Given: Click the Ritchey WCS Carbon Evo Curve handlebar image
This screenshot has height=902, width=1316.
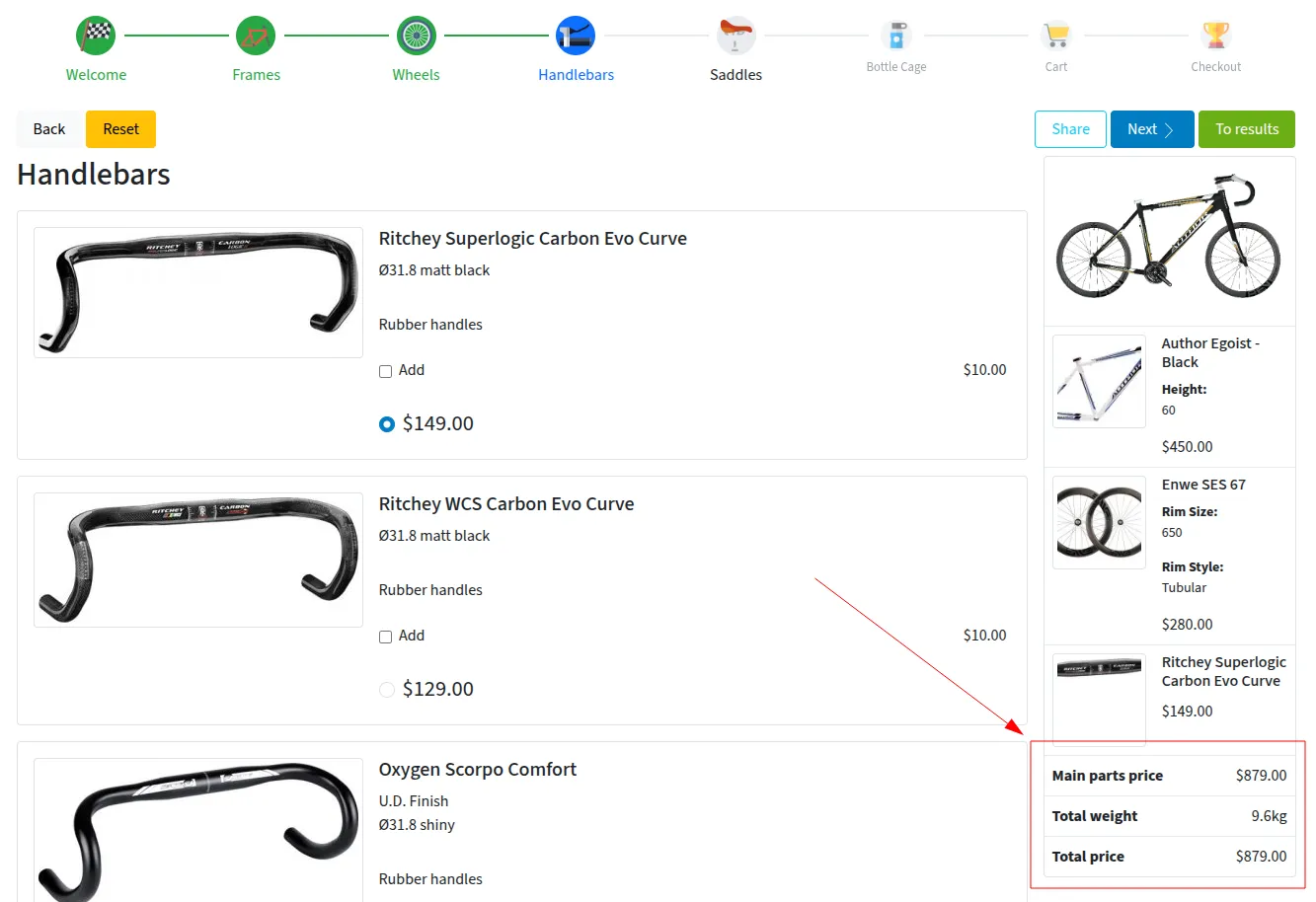Looking at the screenshot, I should point(198,560).
